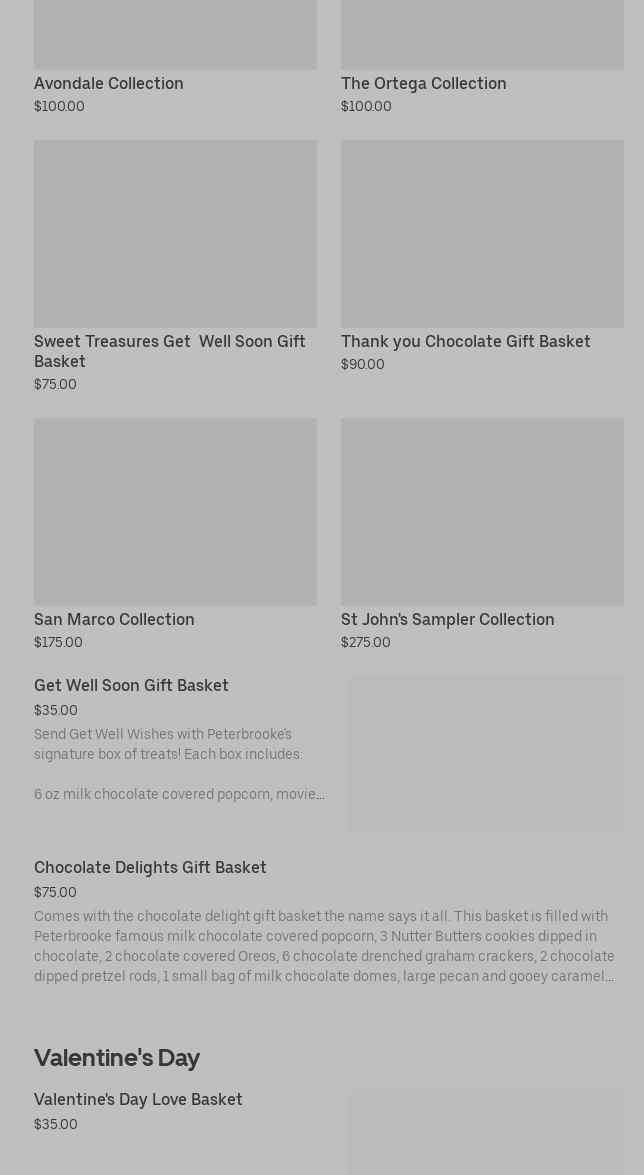The image size is (644, 1175).
Task: Click The Ortega Collection title
Action: [423, 84]
